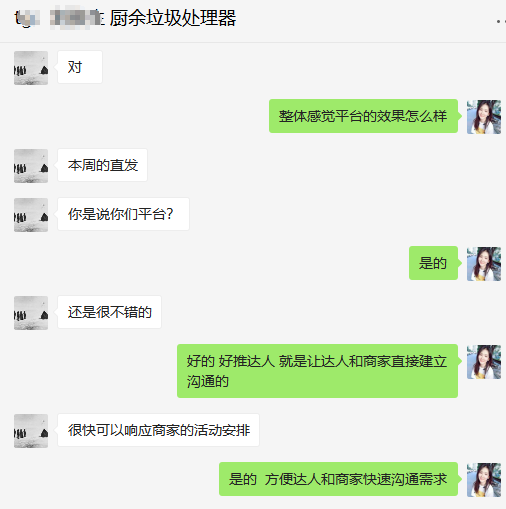The image size is (506, 509).
Task: Click the chat title 厨余垃圾处理器
Action: [x=173, y=18]
